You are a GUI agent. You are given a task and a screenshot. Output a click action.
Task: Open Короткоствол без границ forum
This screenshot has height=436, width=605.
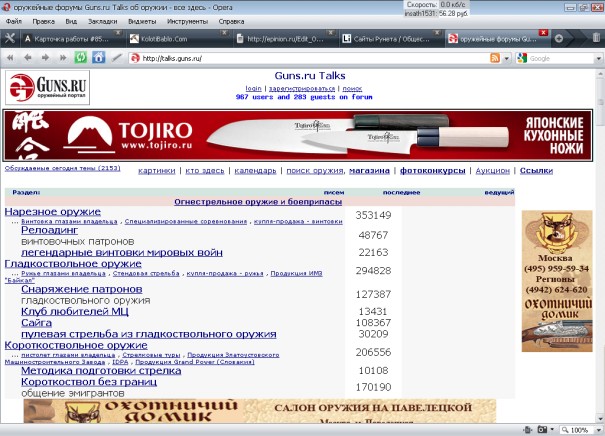pyautogui.click(x=89, y=382)
